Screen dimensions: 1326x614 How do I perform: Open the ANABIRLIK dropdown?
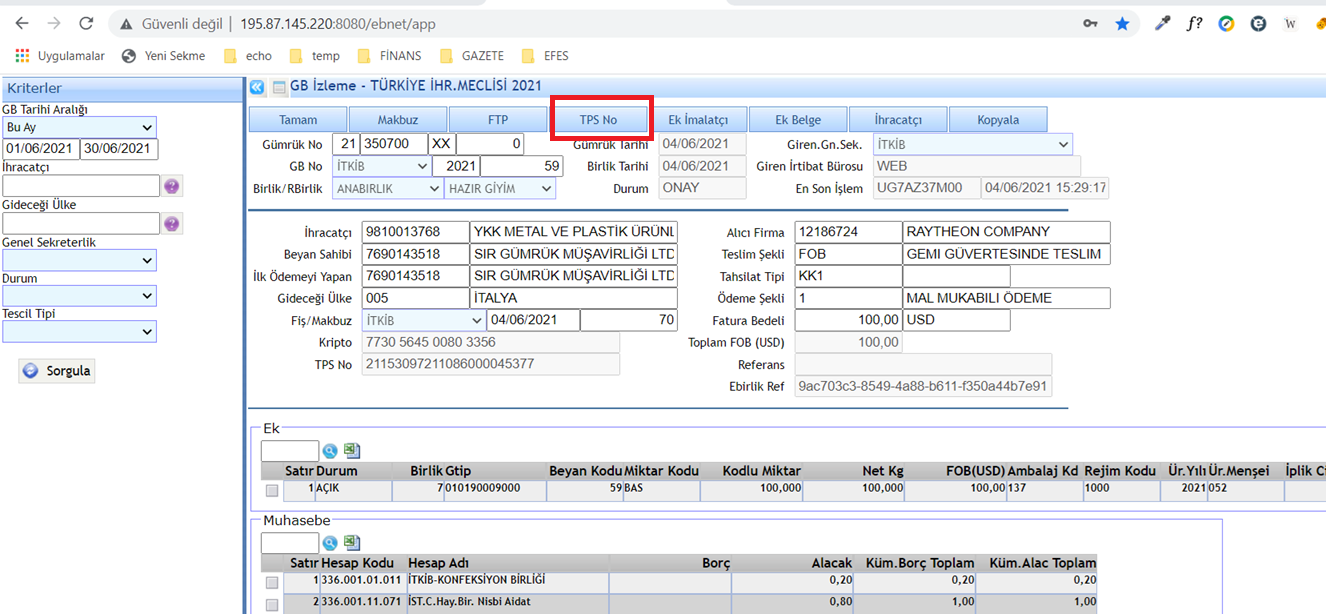(x=388, y=188)
